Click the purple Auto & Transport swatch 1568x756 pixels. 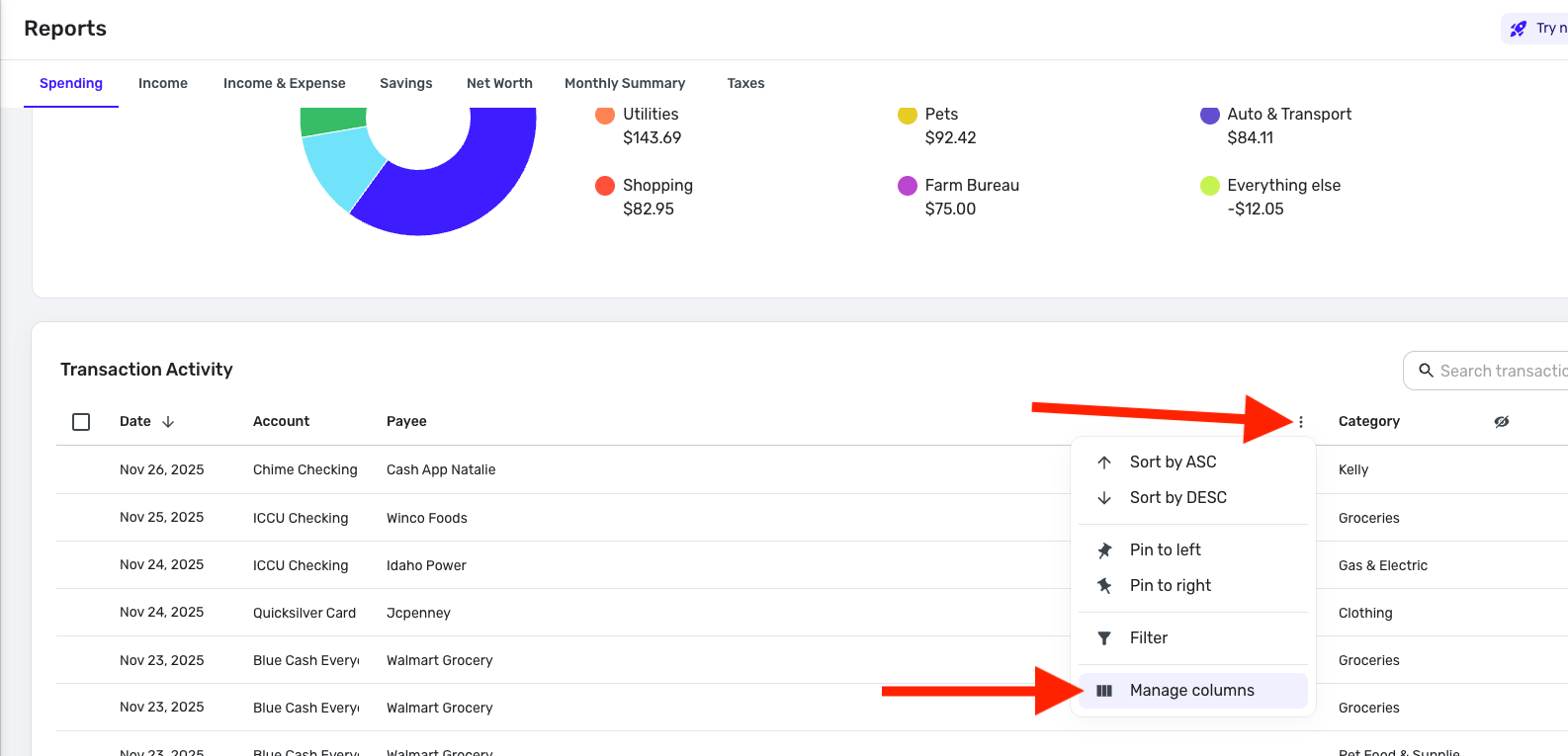[1210, 115]
